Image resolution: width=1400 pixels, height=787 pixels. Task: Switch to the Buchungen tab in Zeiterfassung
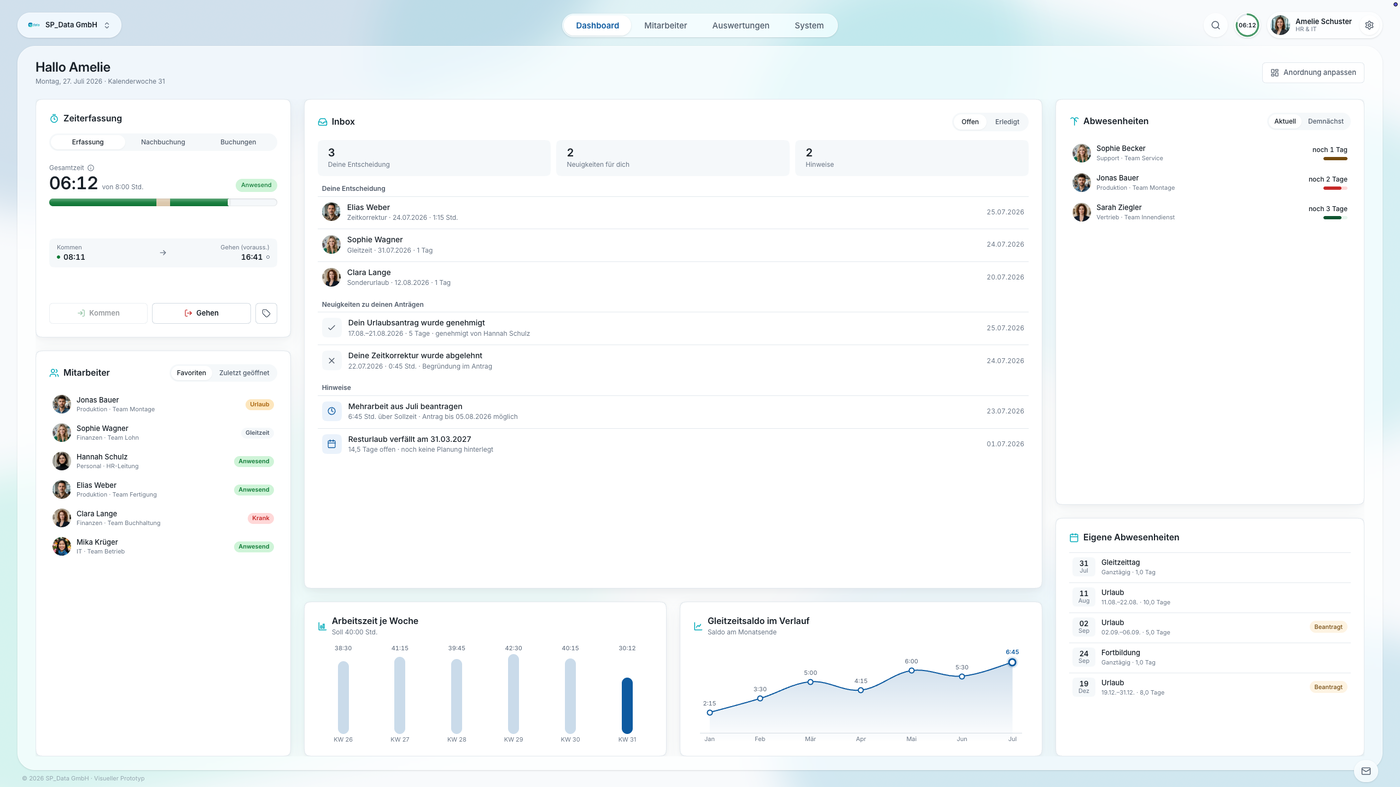click(x=238, y=142)
